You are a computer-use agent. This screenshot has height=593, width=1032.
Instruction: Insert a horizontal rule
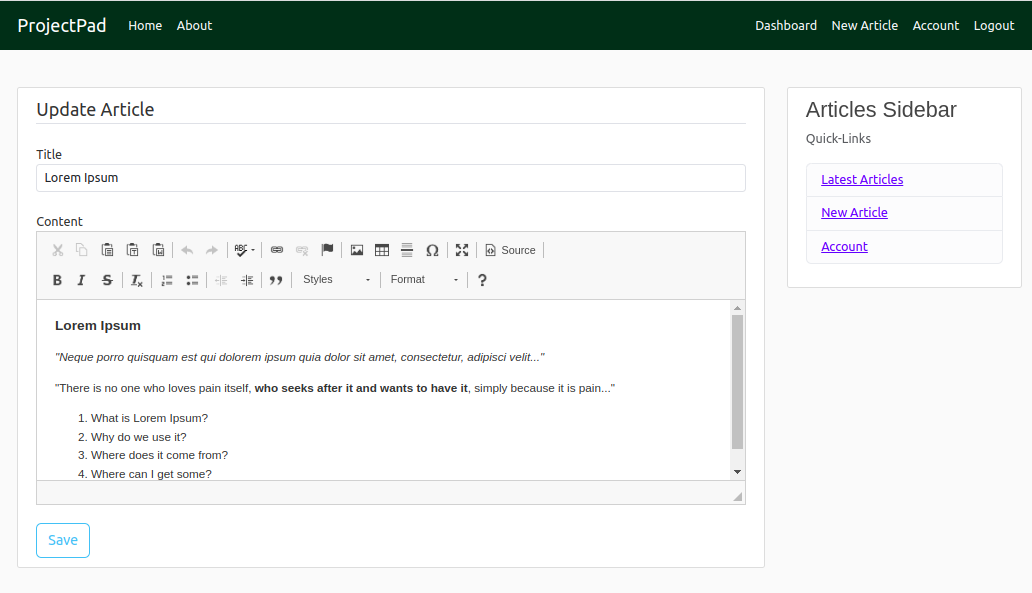(x=407, y=251)
